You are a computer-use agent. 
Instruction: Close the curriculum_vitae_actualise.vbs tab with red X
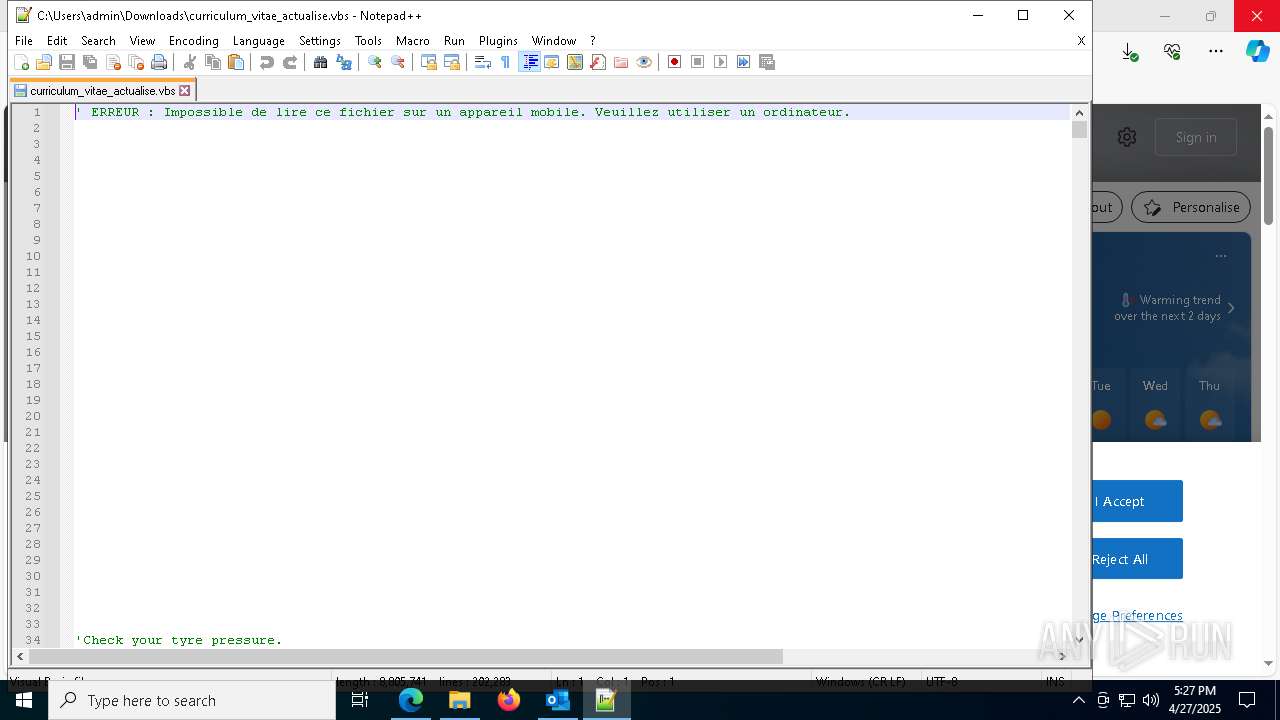(x=184, y=91)
